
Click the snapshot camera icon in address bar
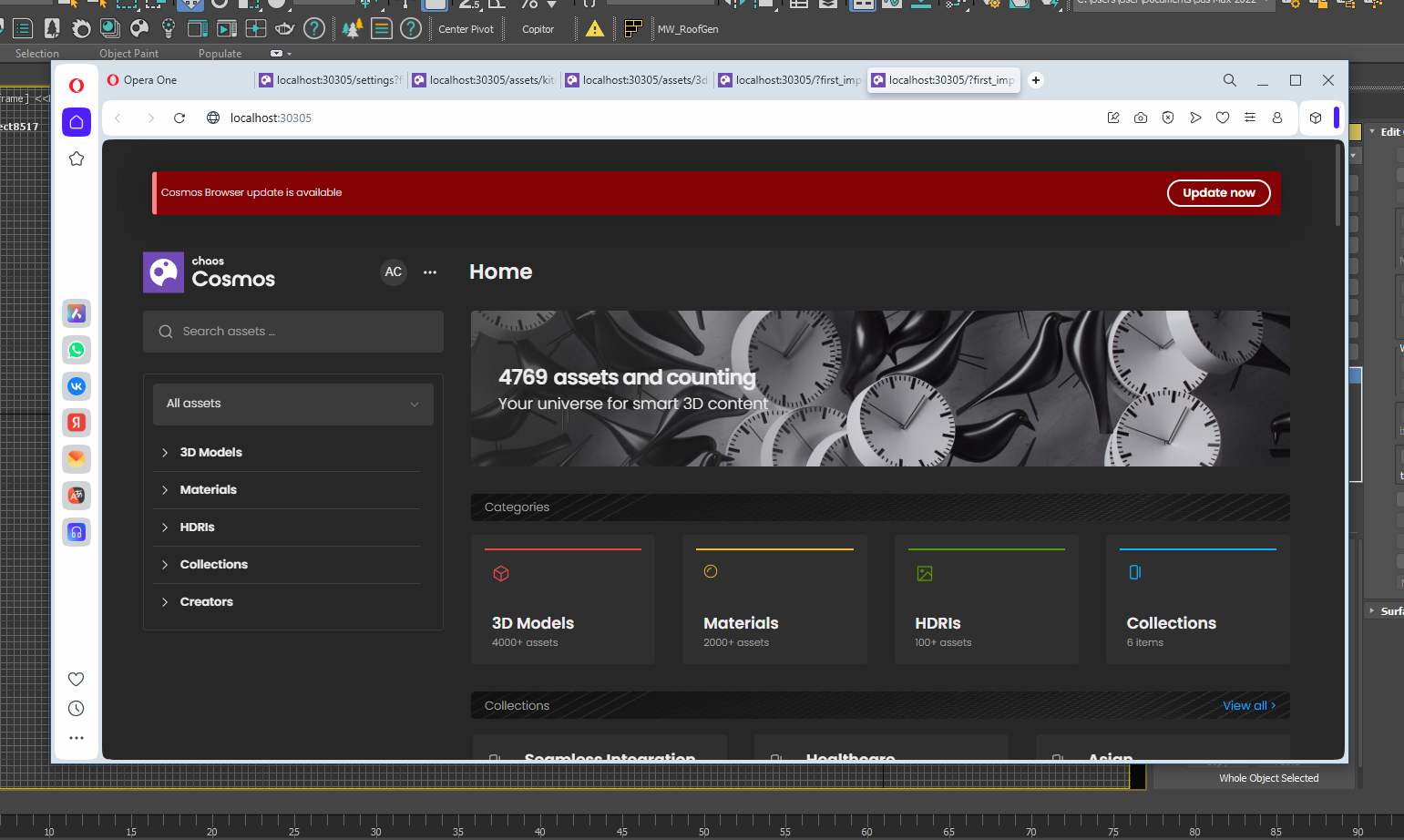(x=1141, y=118)
